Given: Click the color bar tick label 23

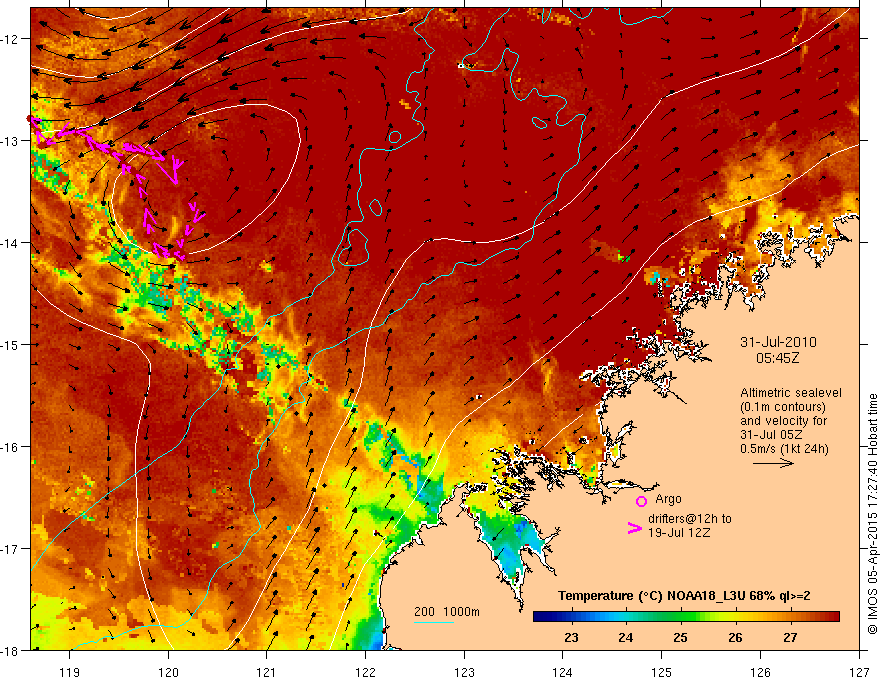Looking at the screenshot, I should (x=571, y=637).
